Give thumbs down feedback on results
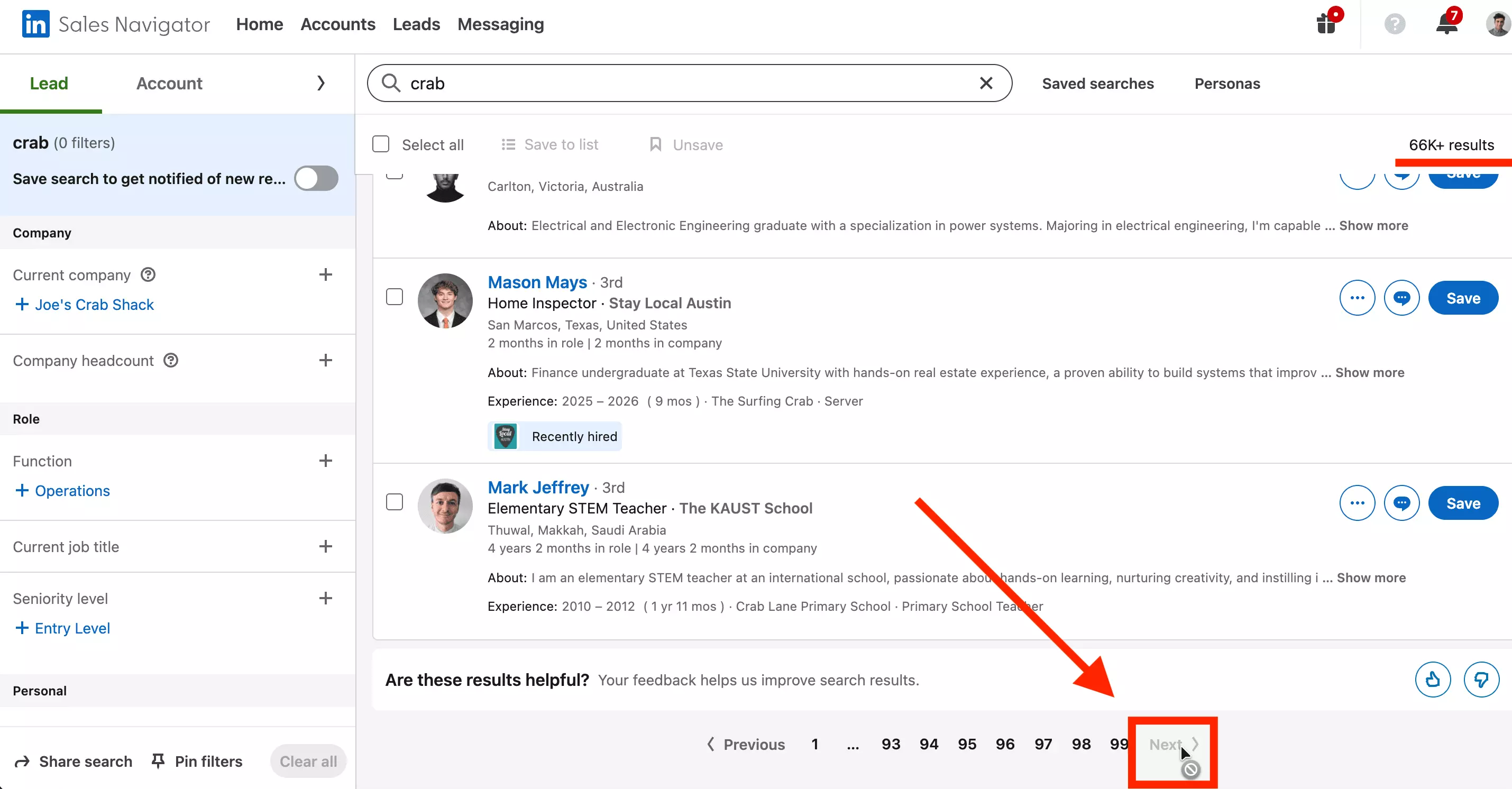The image size is (1512, 789). coord(1481,680)
